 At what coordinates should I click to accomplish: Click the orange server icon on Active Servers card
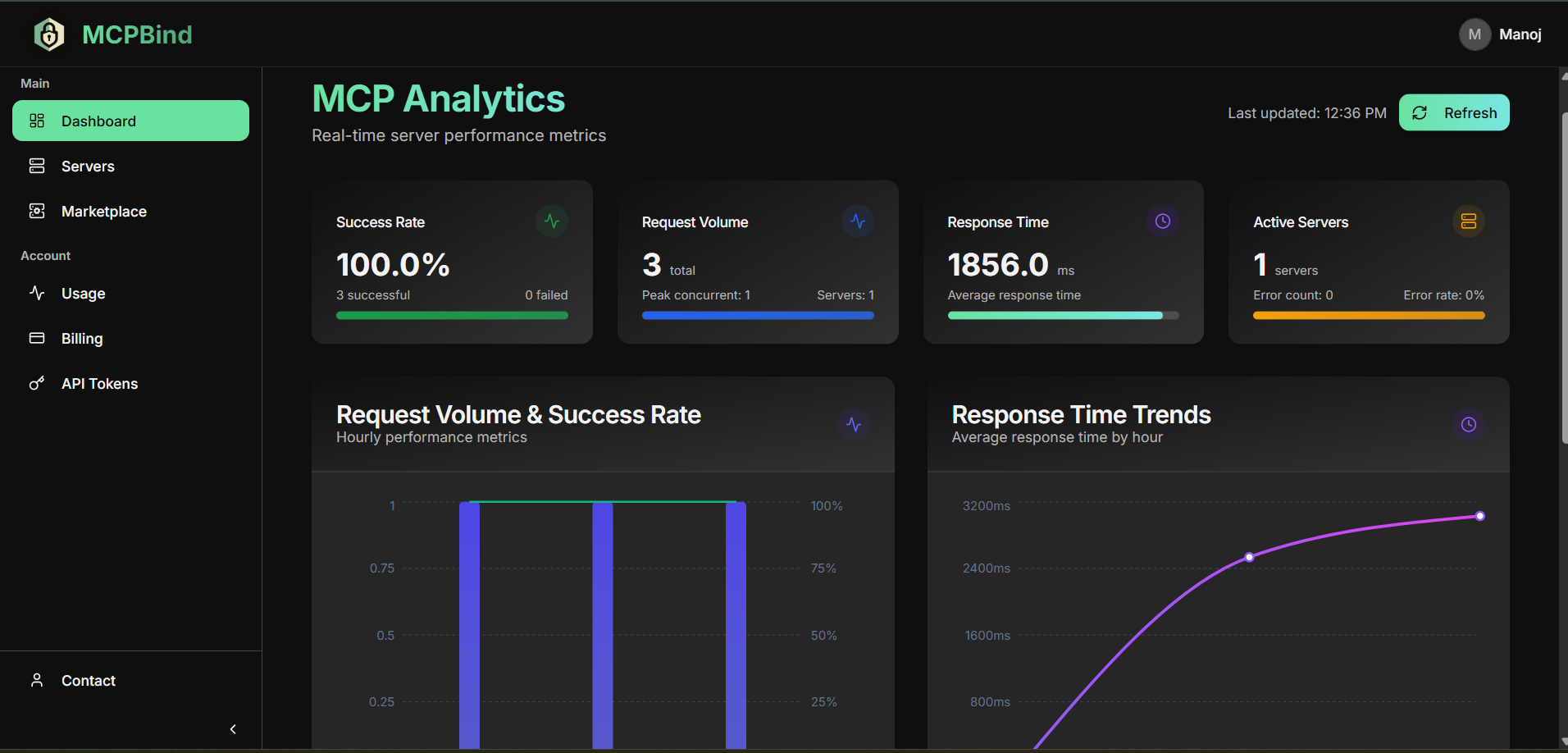(x=1469, y=221)
